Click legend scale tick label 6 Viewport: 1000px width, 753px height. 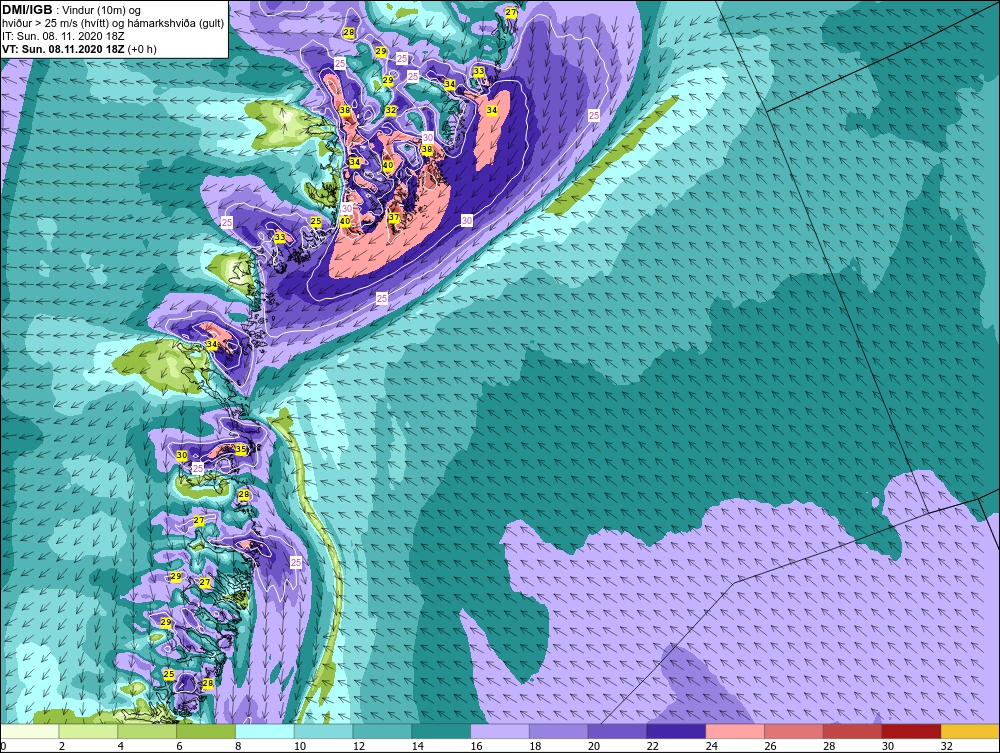(x=179, y=746)
